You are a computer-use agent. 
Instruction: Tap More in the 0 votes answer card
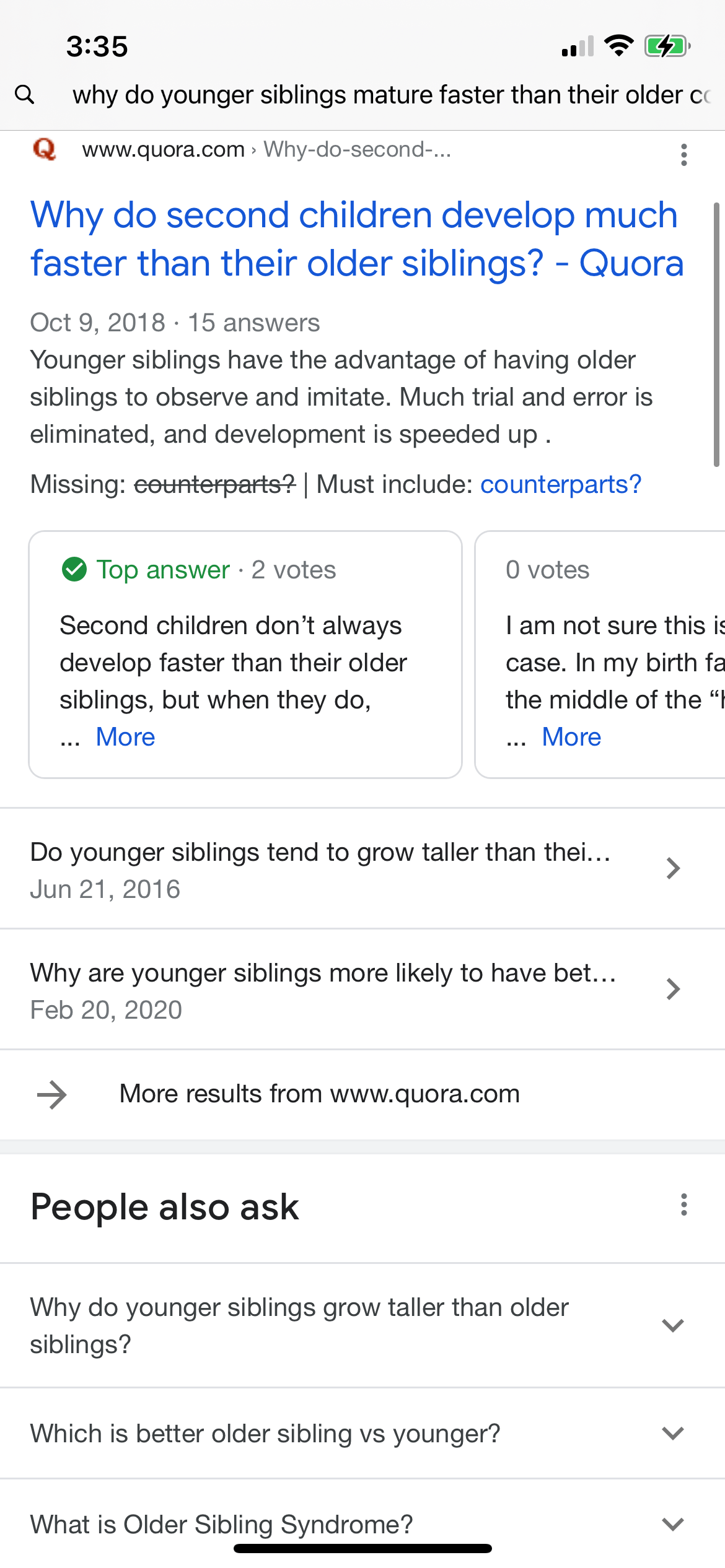point(571,737)
